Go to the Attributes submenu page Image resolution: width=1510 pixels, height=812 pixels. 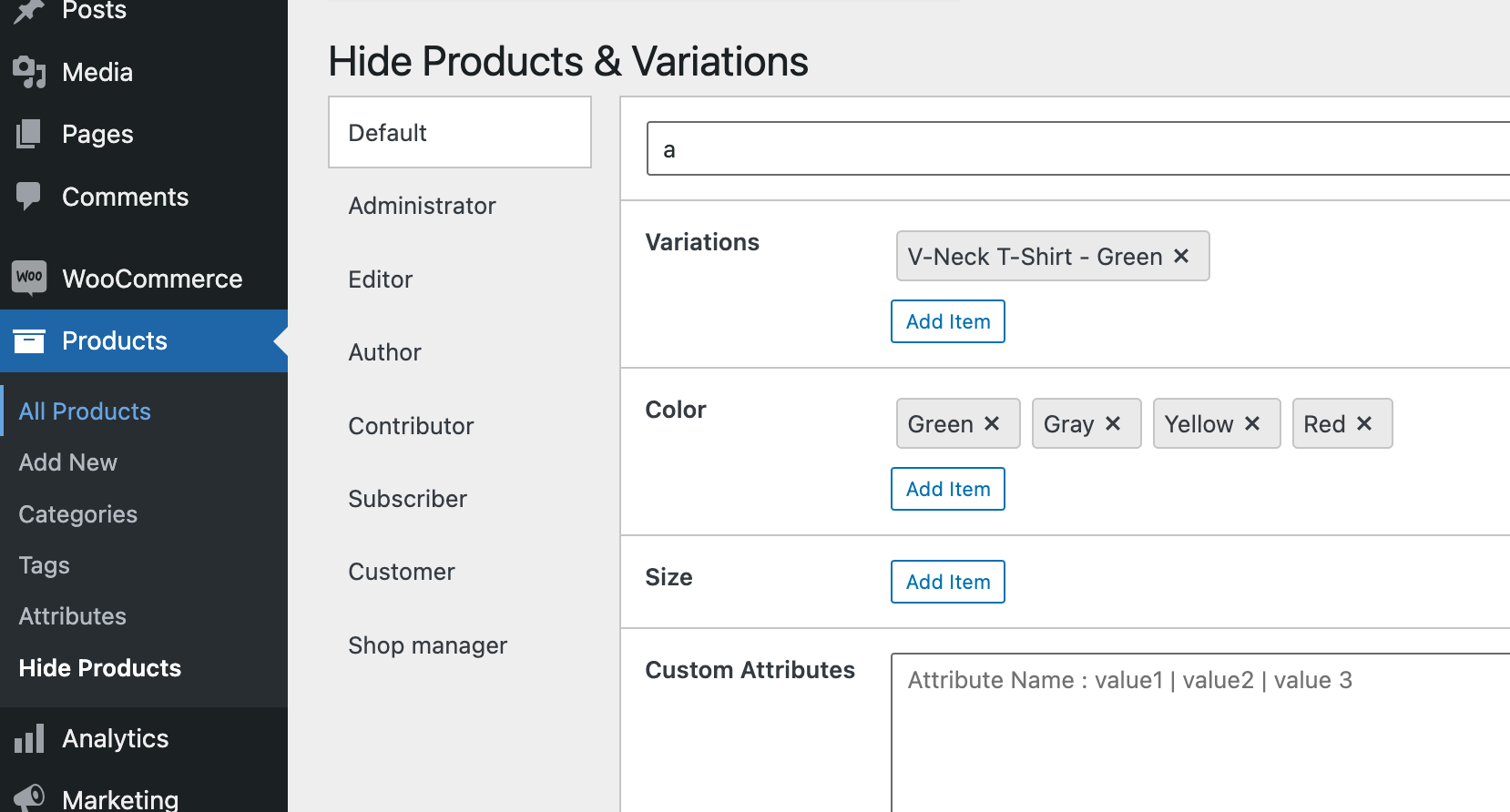pyautogui.click(x=73, y=616)
